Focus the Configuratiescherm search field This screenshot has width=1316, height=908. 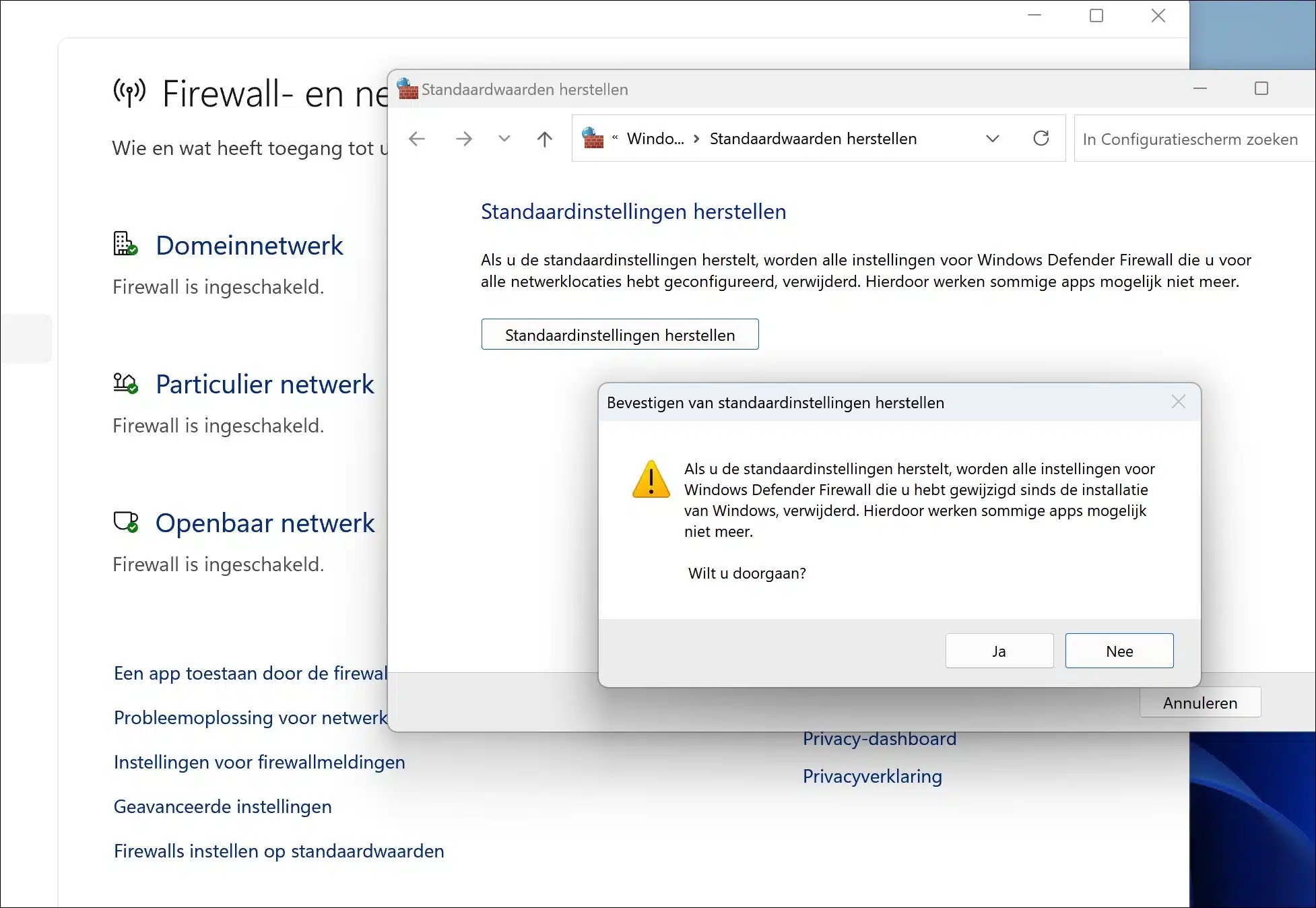tap(1194, 139)
